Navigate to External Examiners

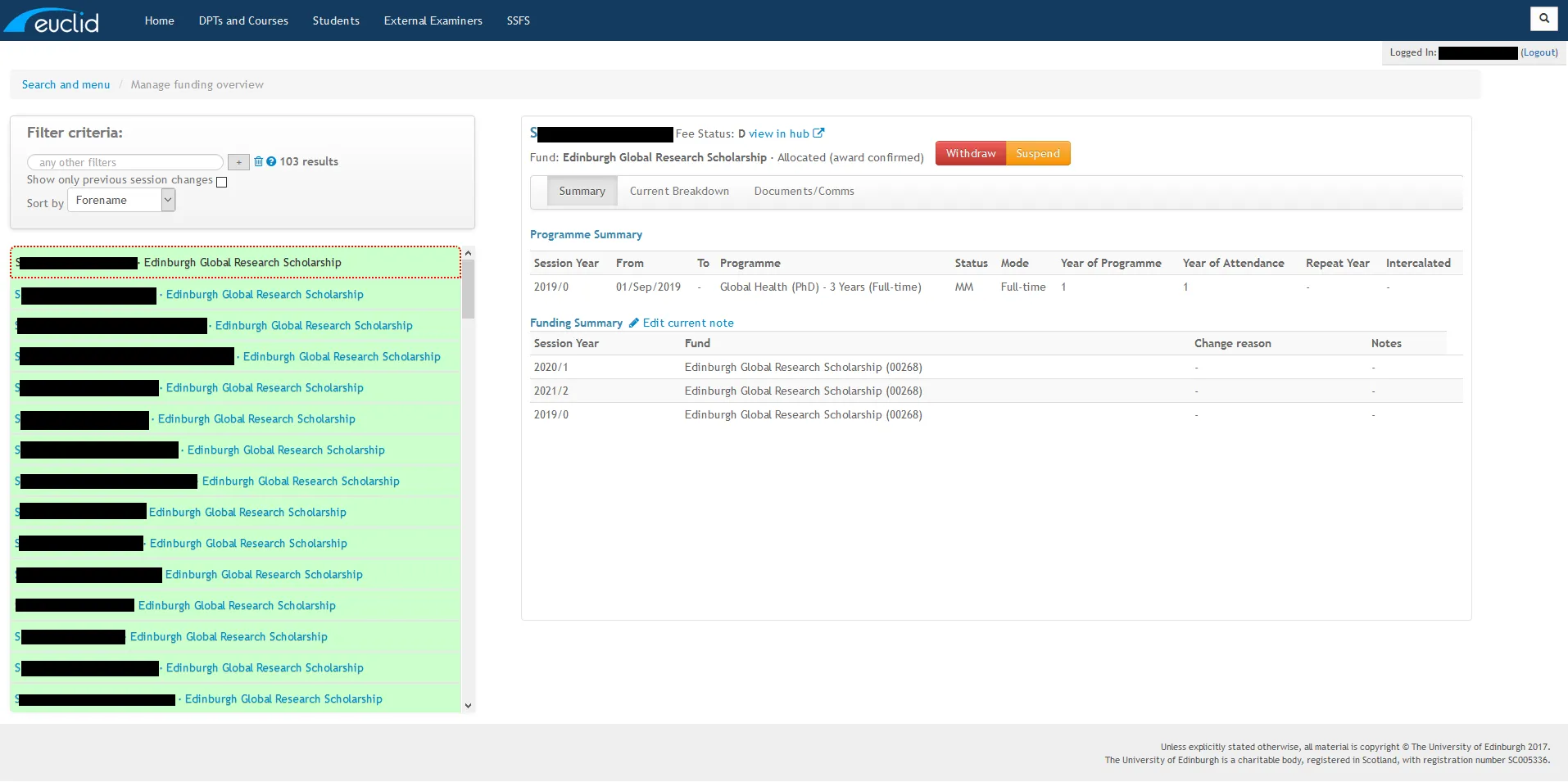point(433,20)
